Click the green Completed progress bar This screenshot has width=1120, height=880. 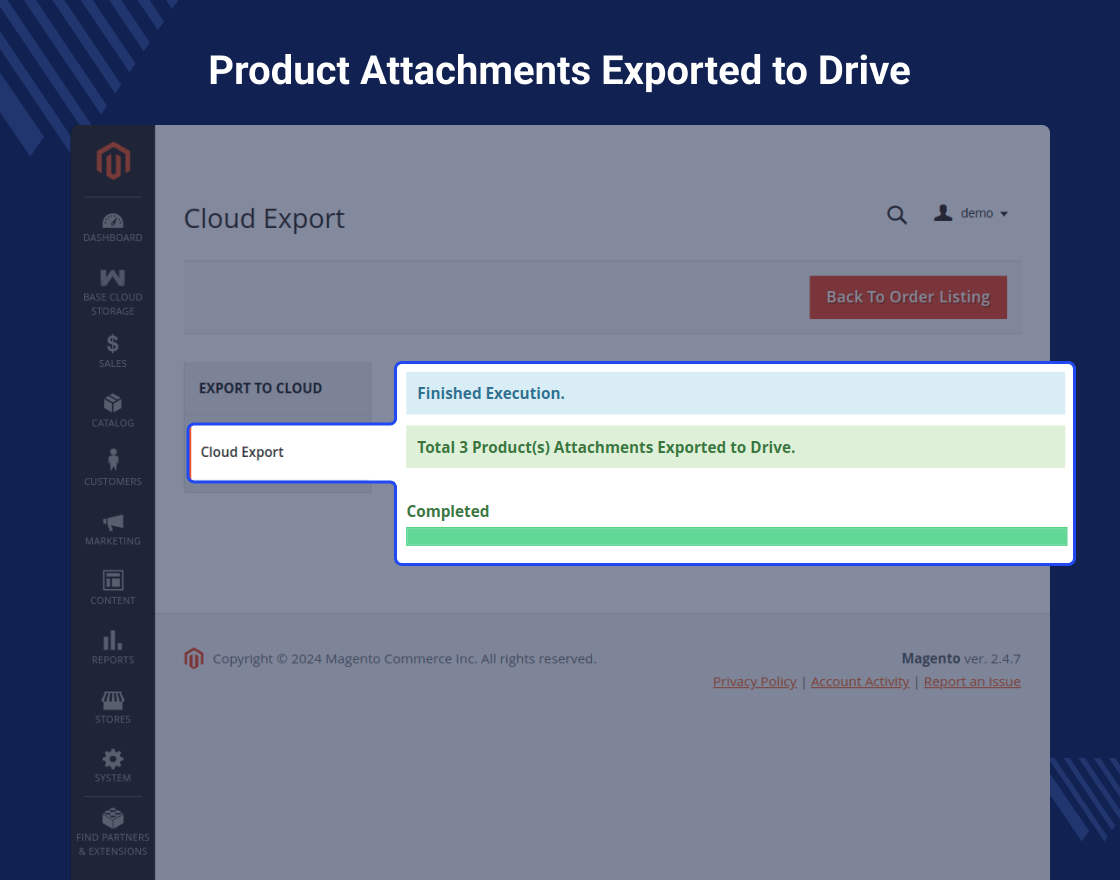click(736, 537)
